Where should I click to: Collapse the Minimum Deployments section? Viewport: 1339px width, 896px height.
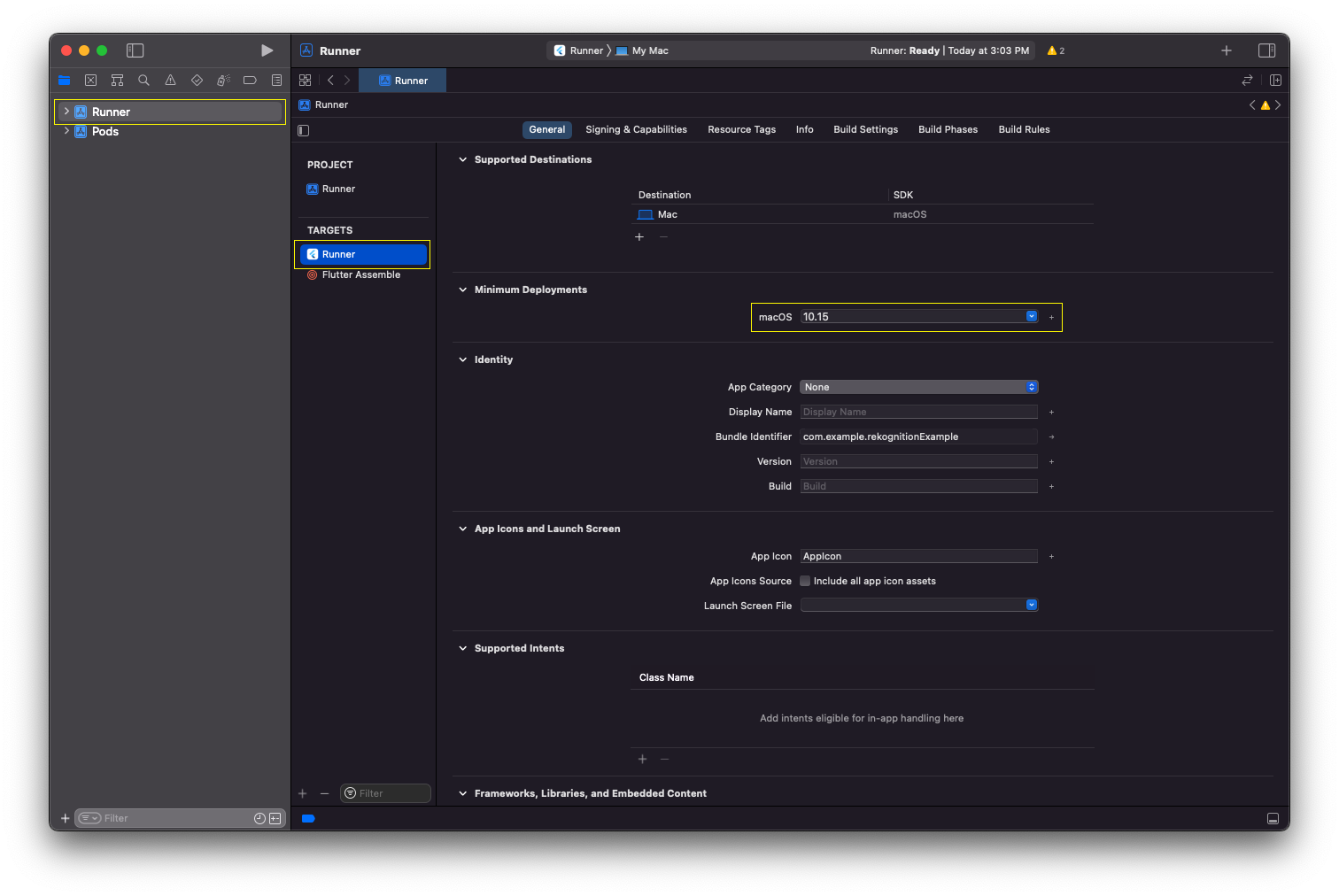coord(462,290)
